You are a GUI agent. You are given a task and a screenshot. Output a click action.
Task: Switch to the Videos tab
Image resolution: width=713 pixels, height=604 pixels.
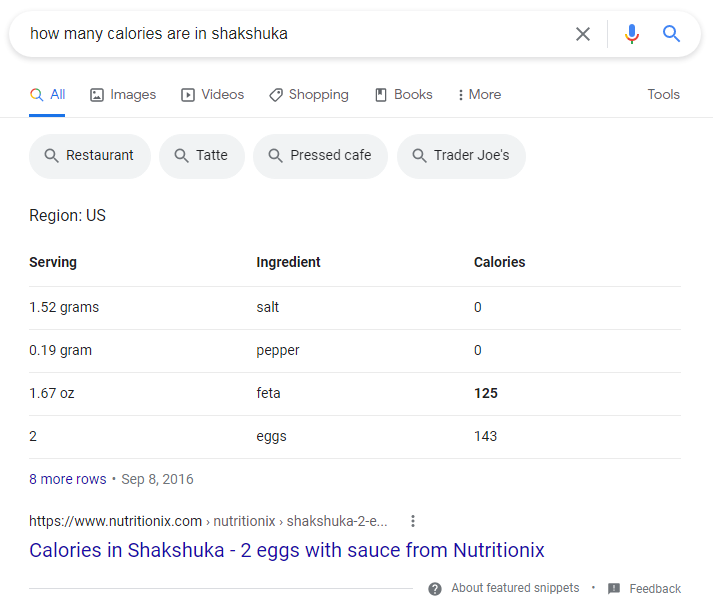[x=212, y=95]
